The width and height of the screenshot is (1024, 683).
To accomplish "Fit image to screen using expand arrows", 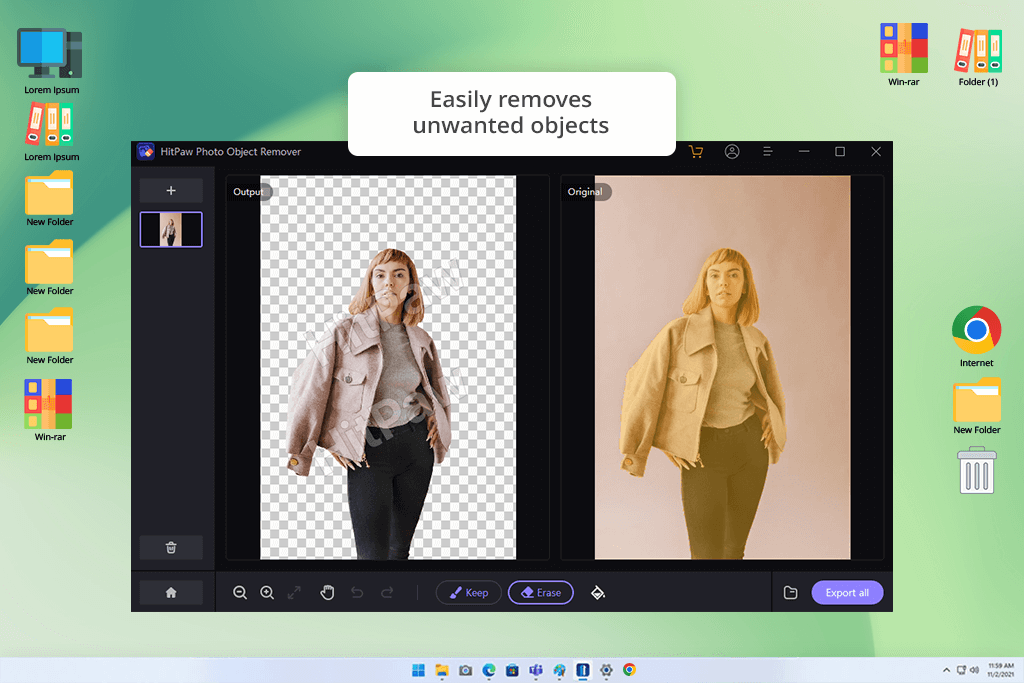I will [x=295, y=592].
